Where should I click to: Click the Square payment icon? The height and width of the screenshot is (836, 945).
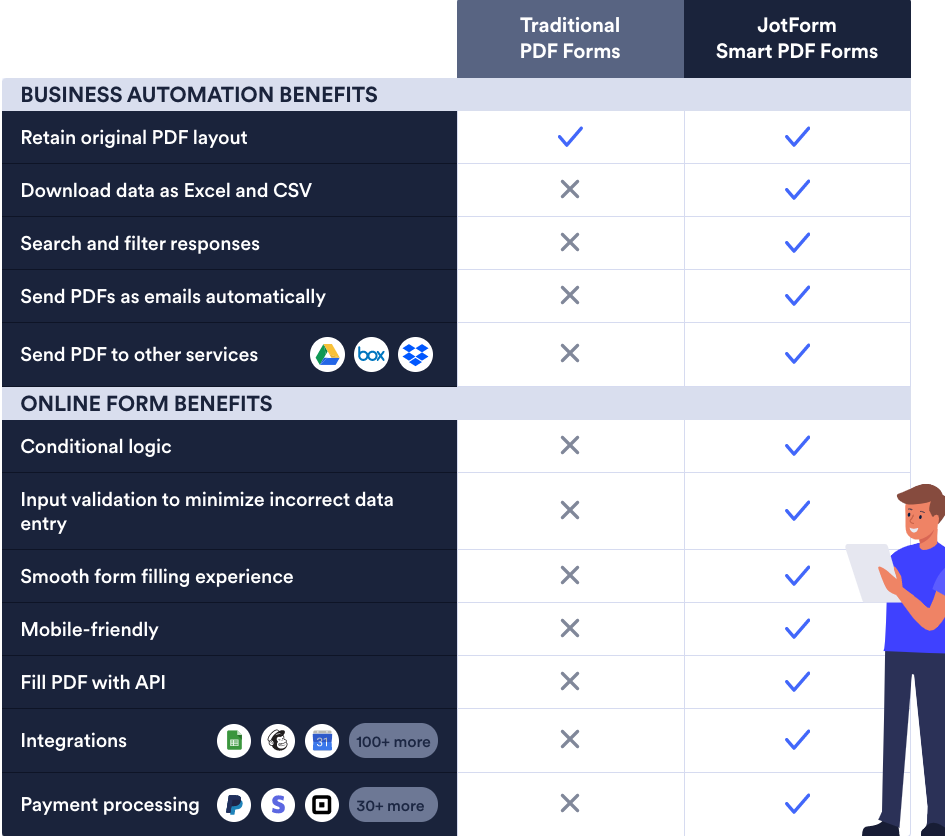click(x=322, y=805)
